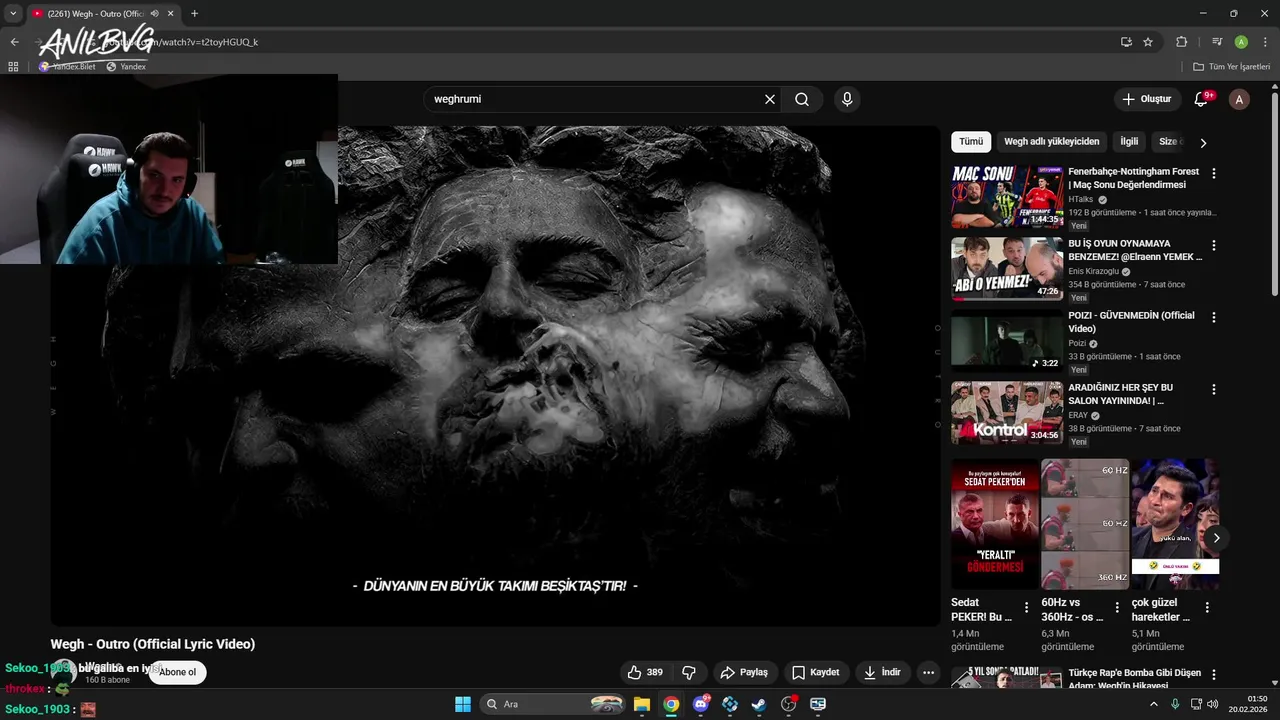
Task: Open the Sedat Peker Yeraltı short
Action: [995, 524]
